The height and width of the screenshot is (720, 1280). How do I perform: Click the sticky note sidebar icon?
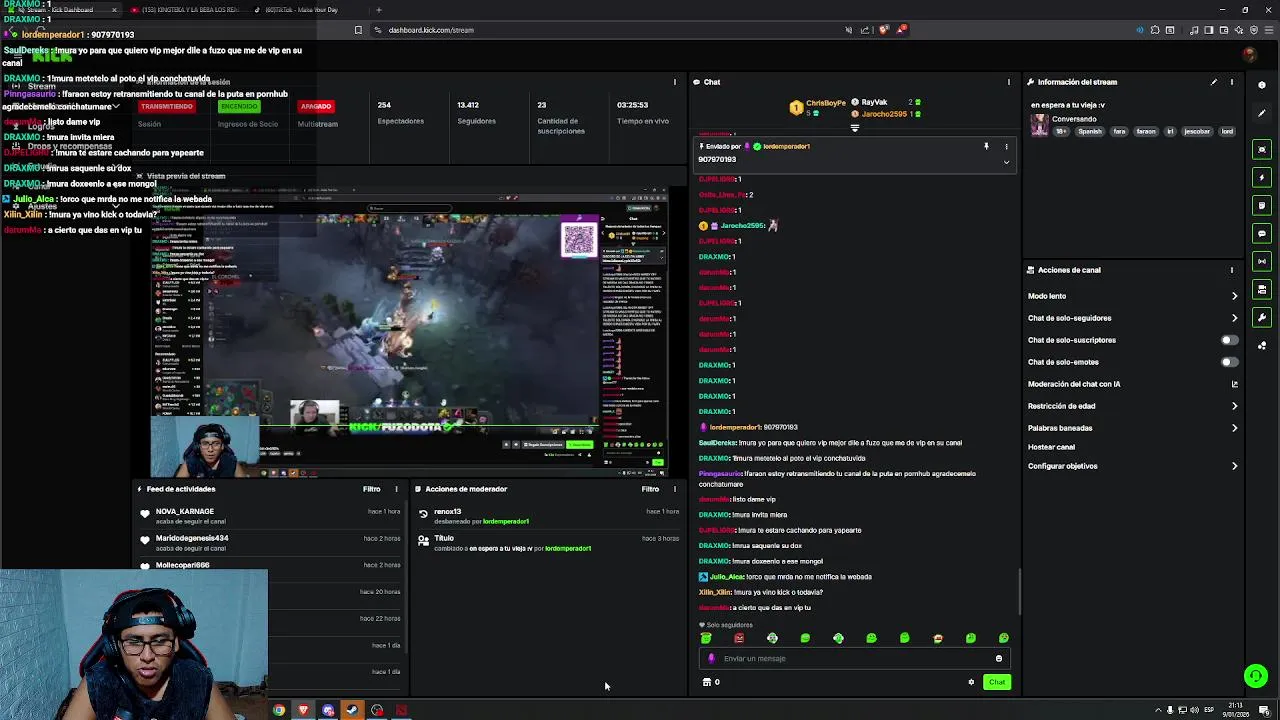click(x=1262, y=205)
